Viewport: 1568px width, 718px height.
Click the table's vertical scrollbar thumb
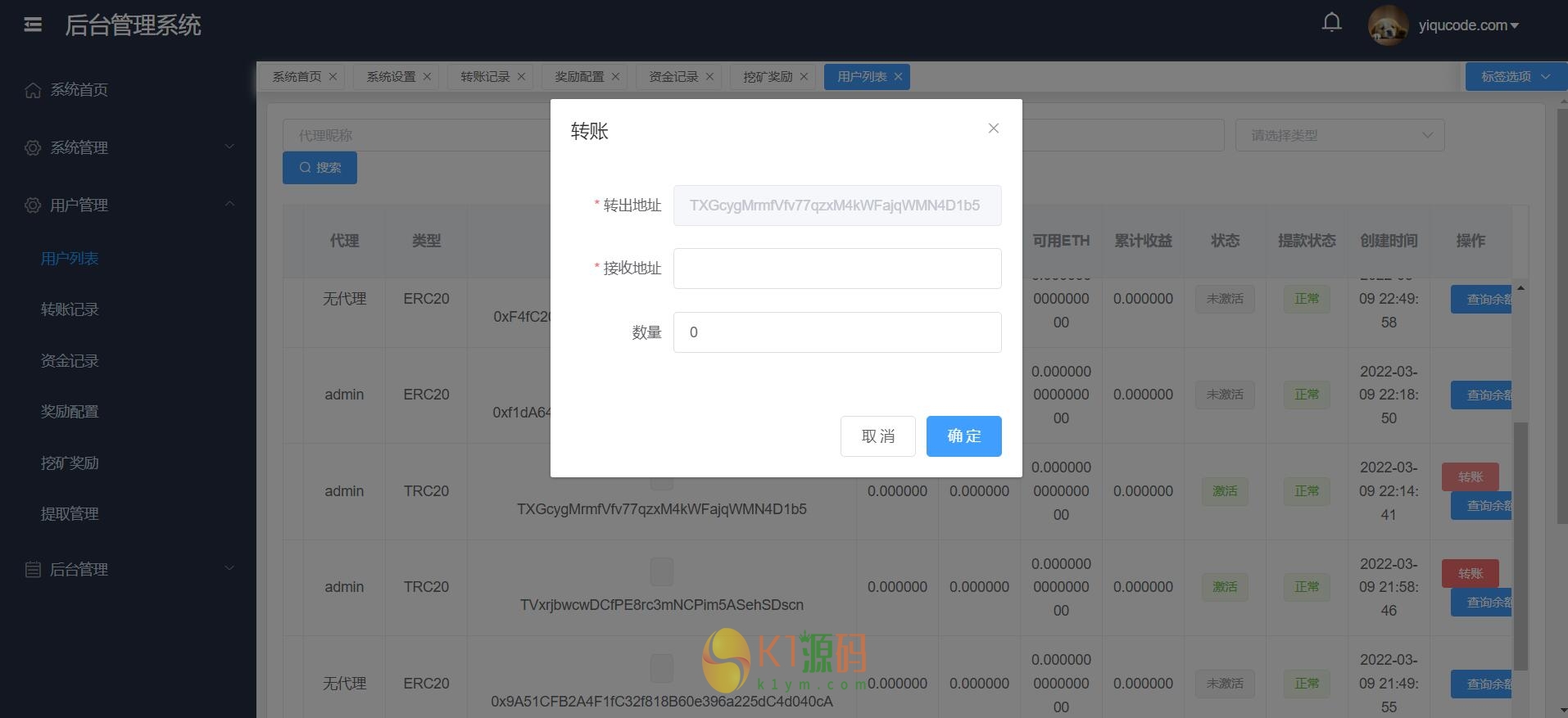[x=1520, y=546]
